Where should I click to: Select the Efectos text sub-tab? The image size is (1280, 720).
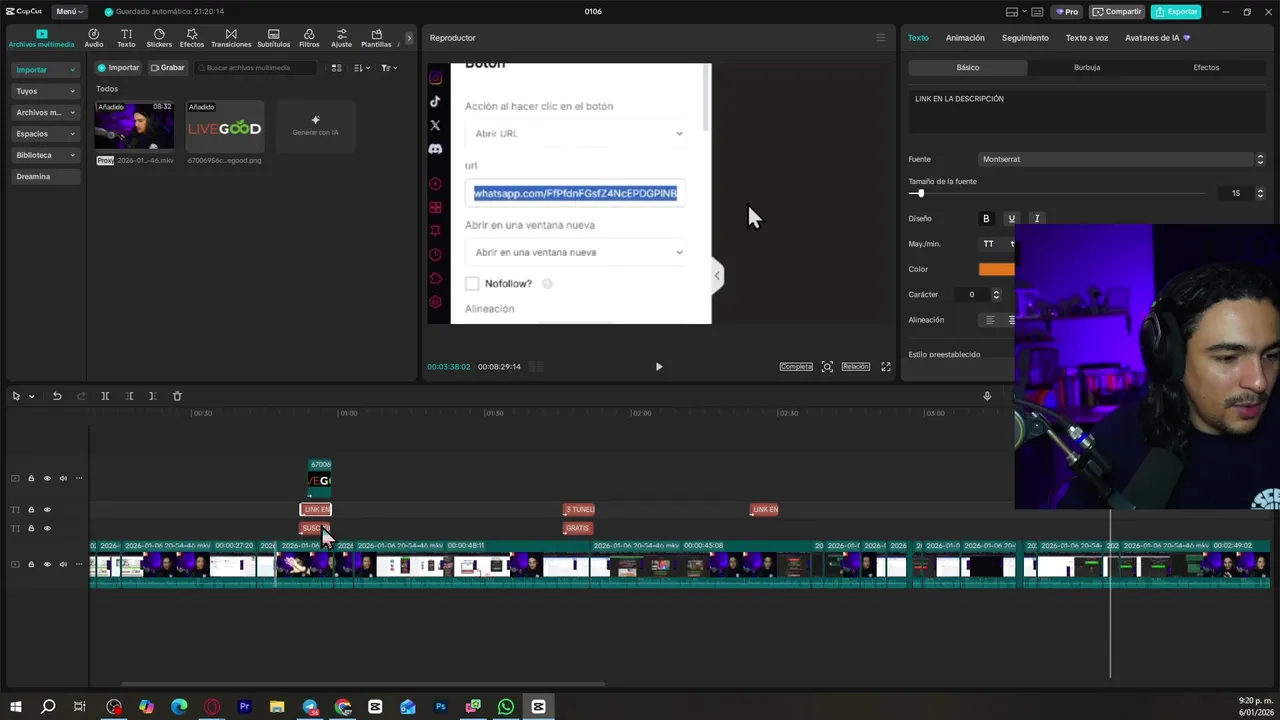tap(1206, 68)
